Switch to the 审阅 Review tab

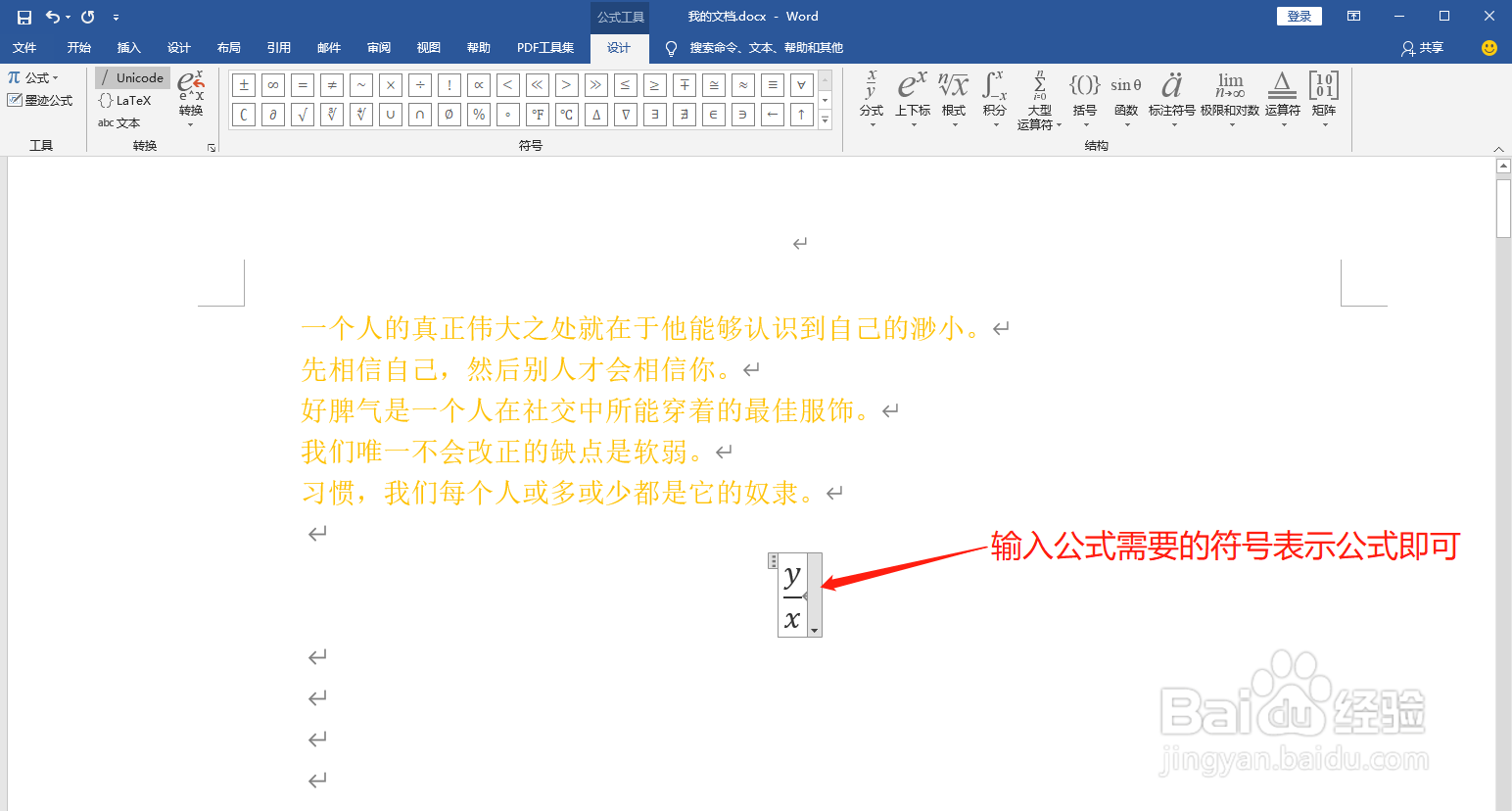(x=379, y=47)
